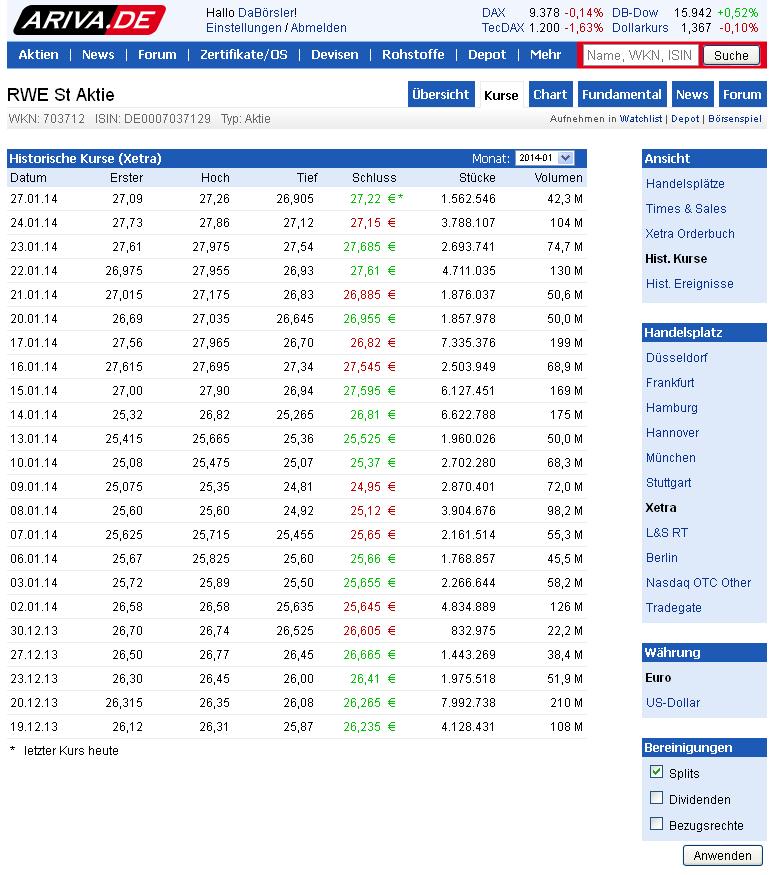Open the Times & Sales view
The image size is (771, 875).
click(685, 209)
